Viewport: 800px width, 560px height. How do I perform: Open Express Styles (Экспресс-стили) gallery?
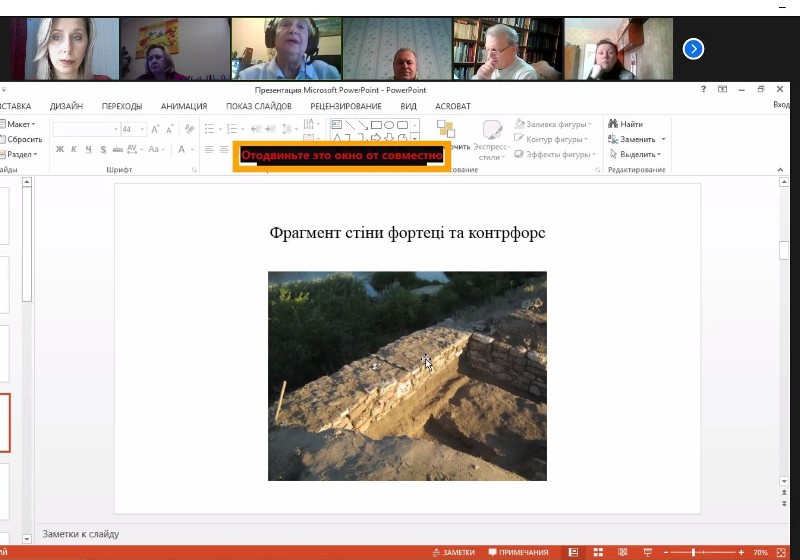point(492,139)
